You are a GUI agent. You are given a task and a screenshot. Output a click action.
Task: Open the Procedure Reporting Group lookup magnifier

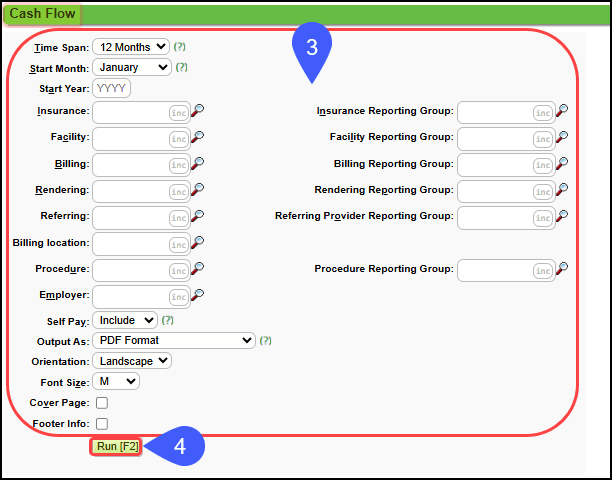point(562,268)
